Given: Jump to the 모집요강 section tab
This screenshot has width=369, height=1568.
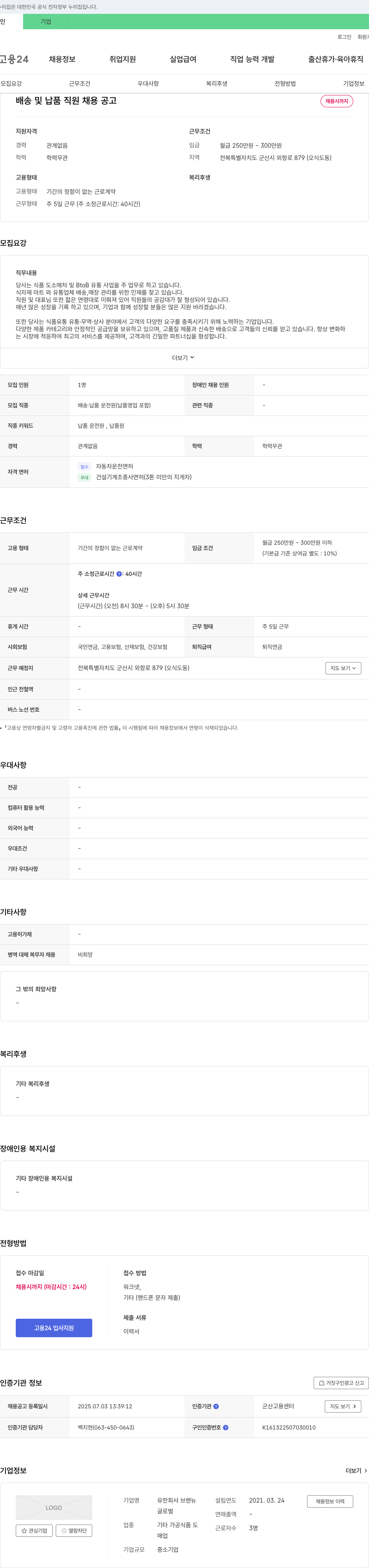Looking at the screenshot, I should click(x=11, y=83).
